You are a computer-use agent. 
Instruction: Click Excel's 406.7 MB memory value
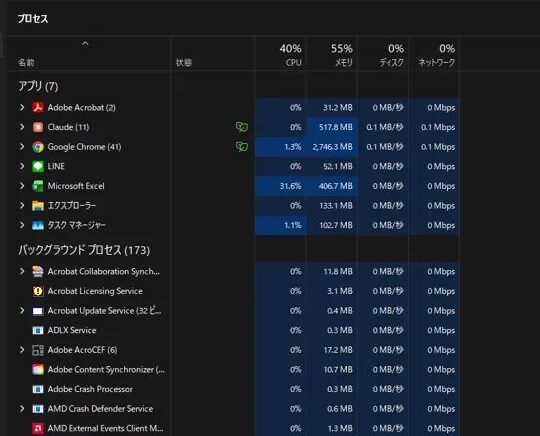(x=336, y=186)
